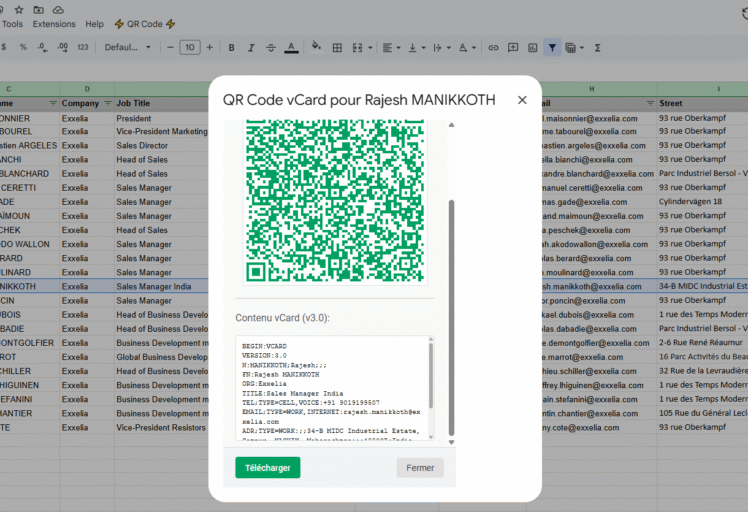The height and width of the screenshot is (512, 748).
Task: Toggle bold formatting
Action: coord(231,47)
